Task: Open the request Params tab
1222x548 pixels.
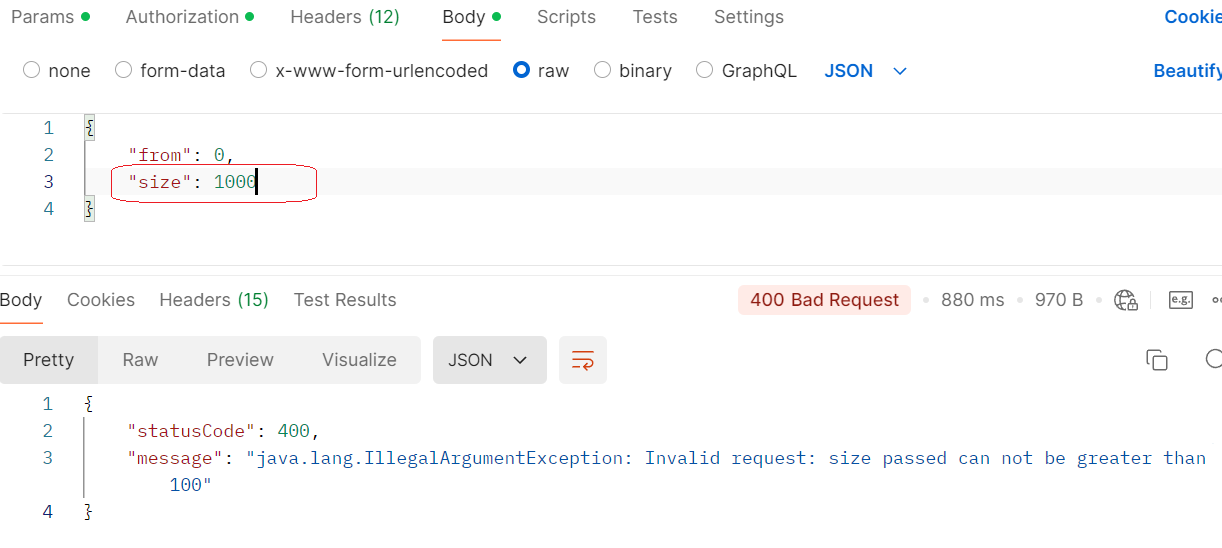Action: [50, 17]
